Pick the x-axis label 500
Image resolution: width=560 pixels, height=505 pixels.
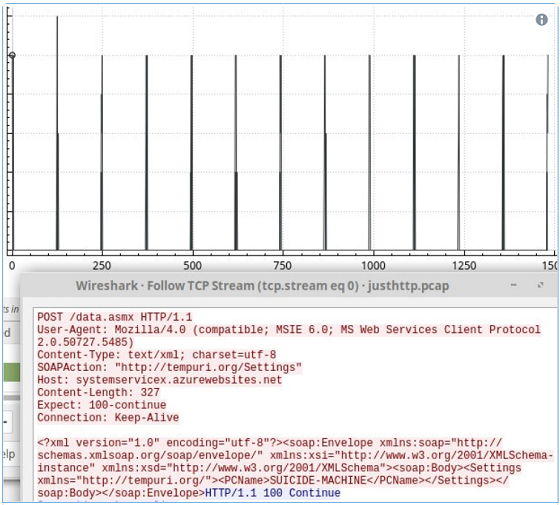click(192, 266)
